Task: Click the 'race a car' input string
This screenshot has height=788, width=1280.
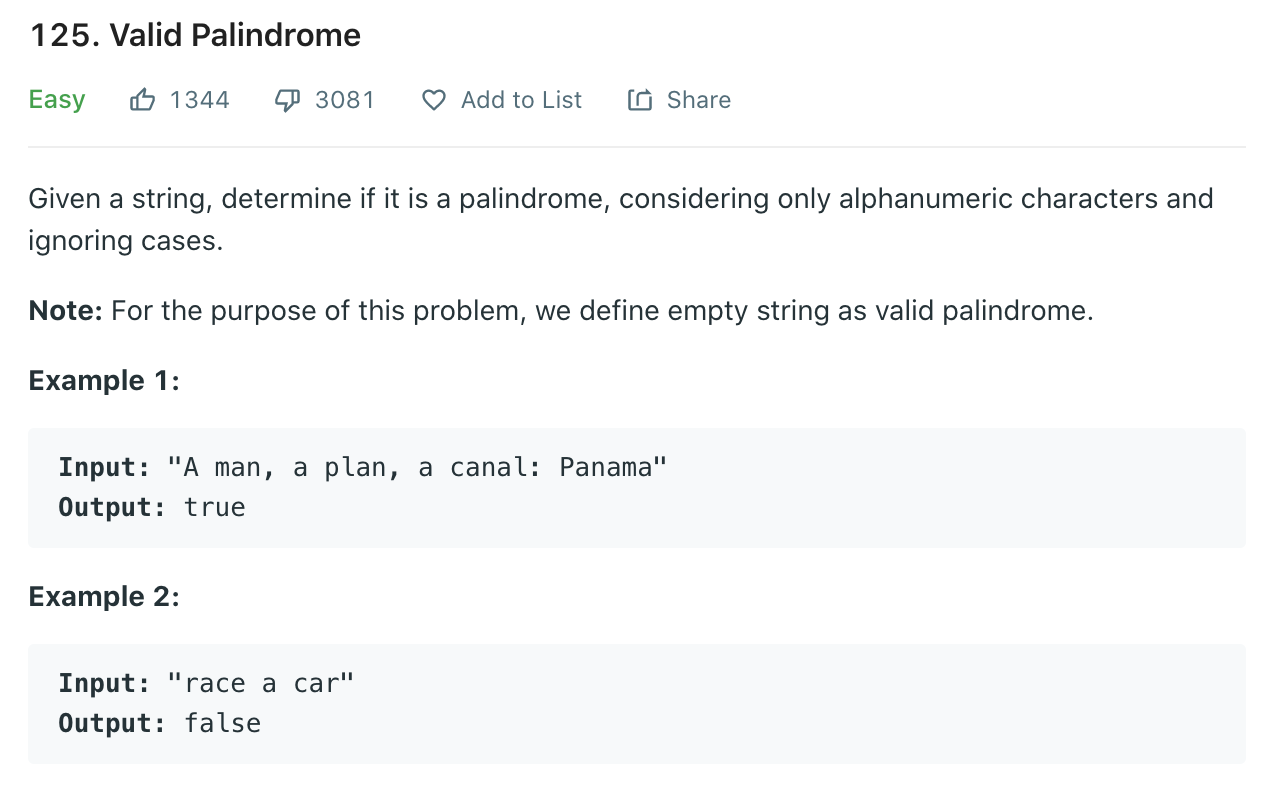Action: [x=261, y=683]
